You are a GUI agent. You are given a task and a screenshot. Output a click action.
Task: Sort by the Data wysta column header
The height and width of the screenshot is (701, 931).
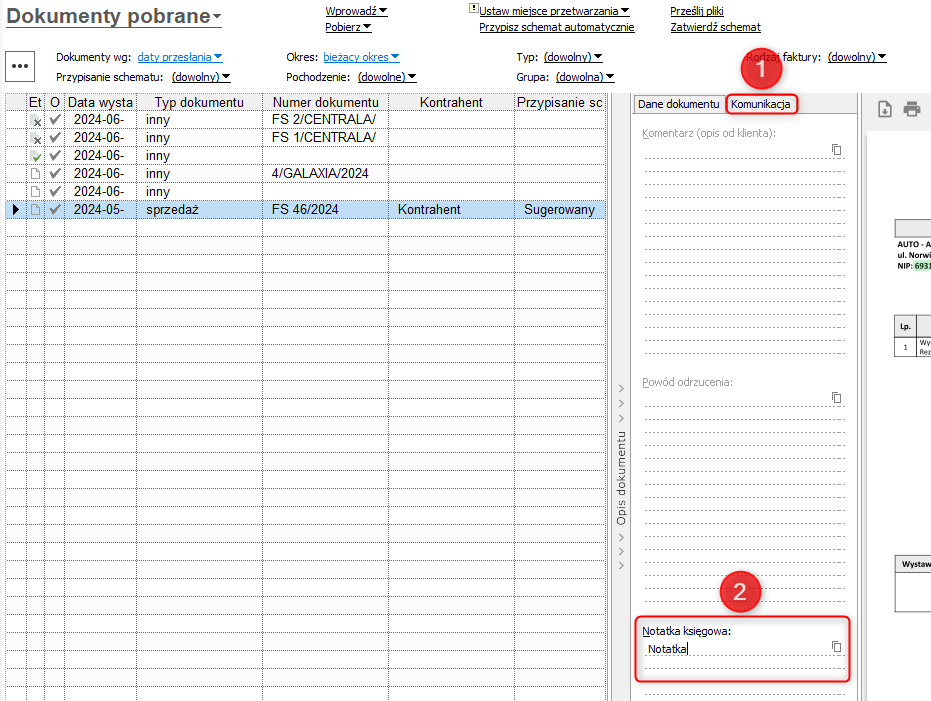[x=100, y=102]
